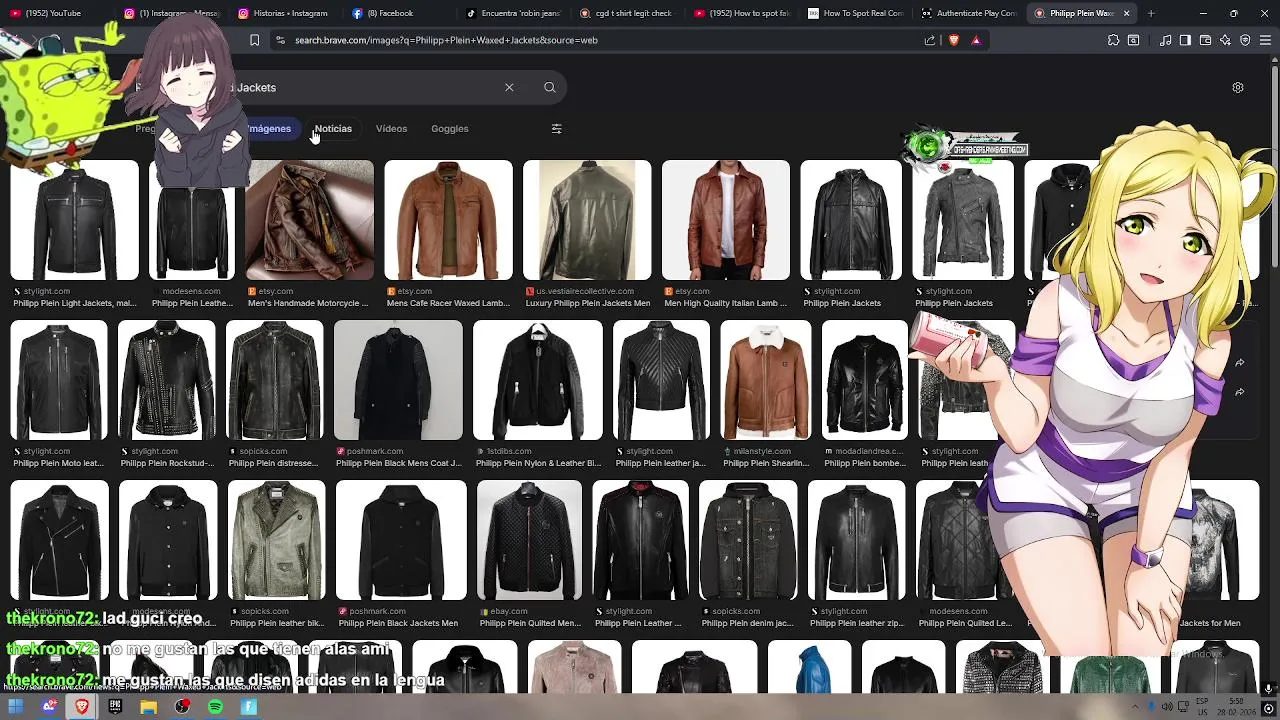Open Philipp Plein Shearling jacket thumbnail
This screenshot has width=1280, height=720.
coord(765,380)
